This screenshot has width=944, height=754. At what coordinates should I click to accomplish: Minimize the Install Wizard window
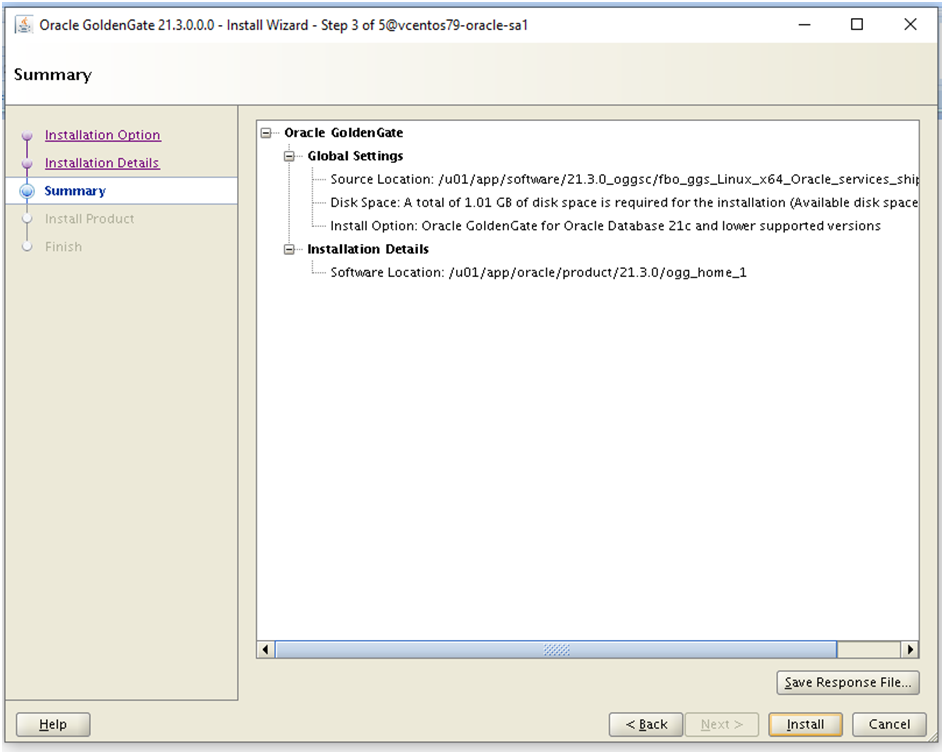(804, 25)
